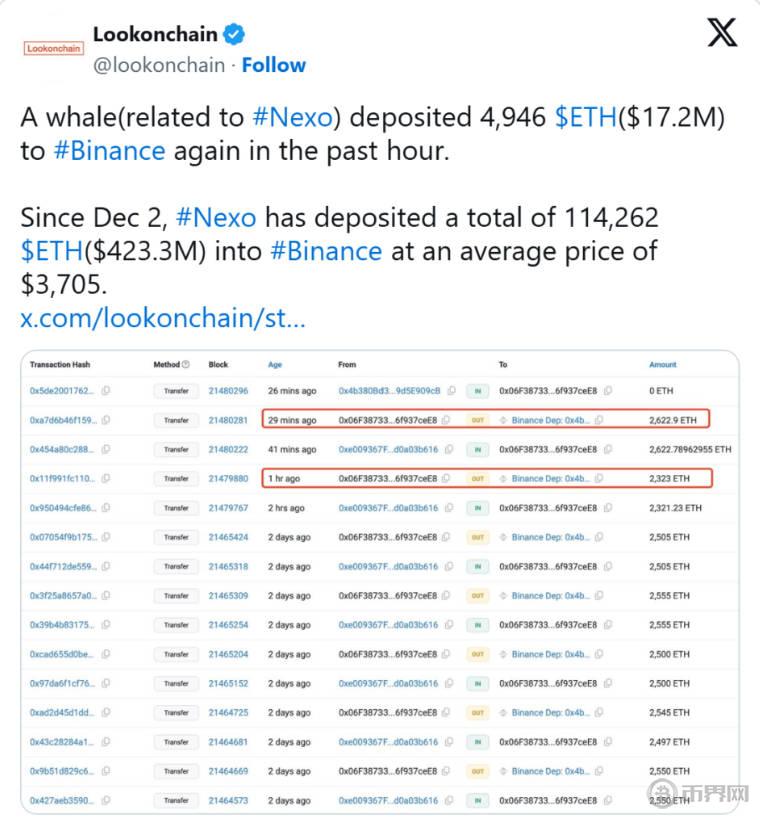Screen dimensions: 760x821
Task: Copy To address in first row
Action: [x=608, y=391]
